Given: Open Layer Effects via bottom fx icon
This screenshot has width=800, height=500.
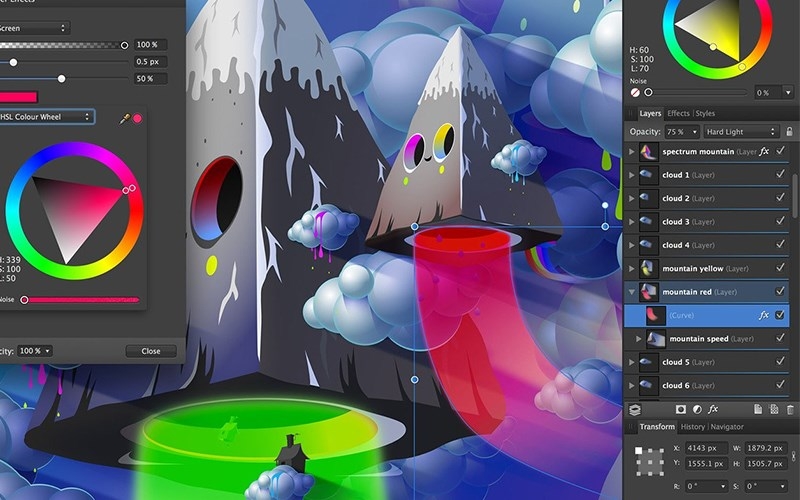Looking at the screenshot, I should coord(713,409).
